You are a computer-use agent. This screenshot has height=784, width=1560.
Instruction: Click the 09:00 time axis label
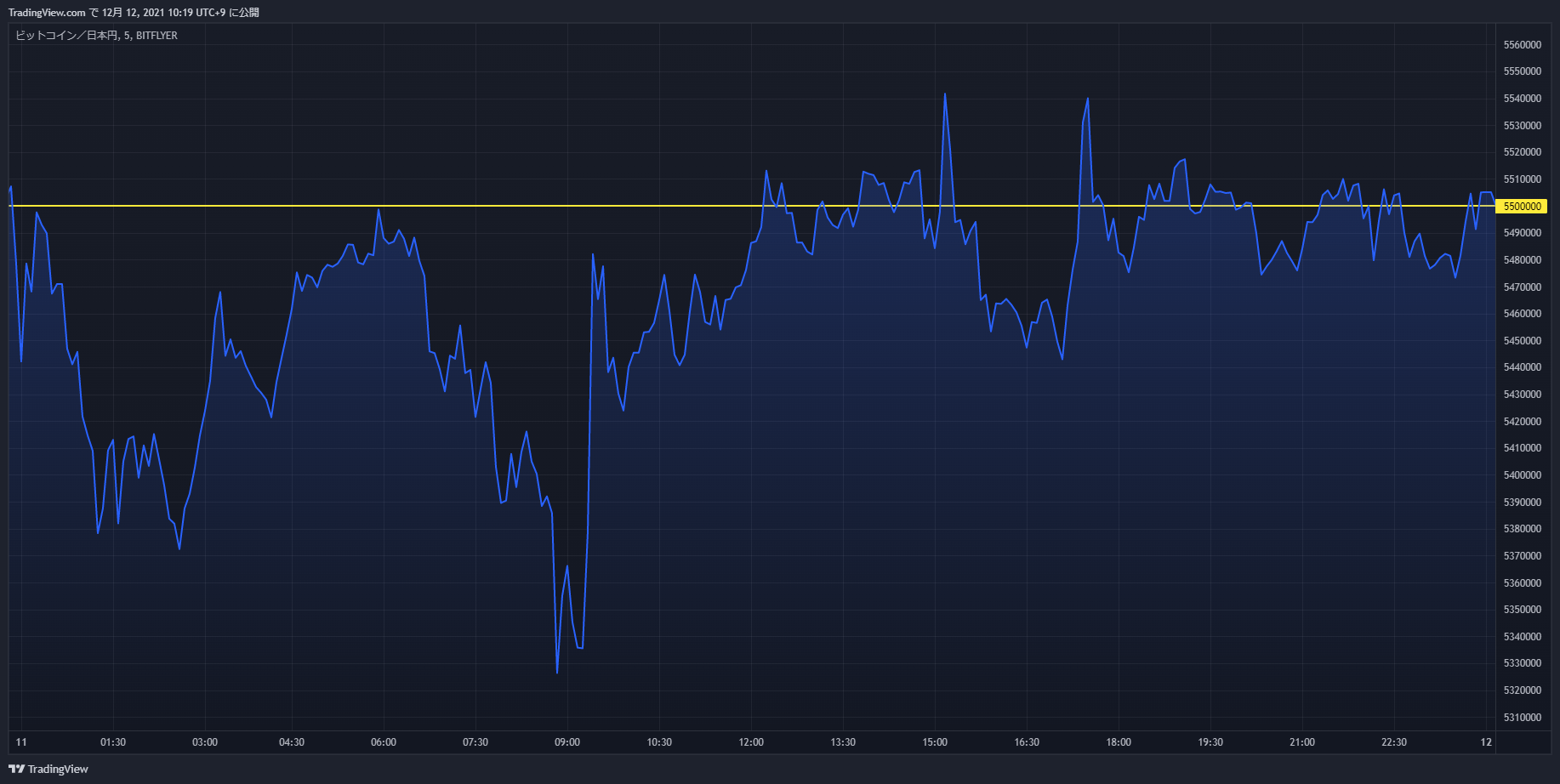click(567, 742)
